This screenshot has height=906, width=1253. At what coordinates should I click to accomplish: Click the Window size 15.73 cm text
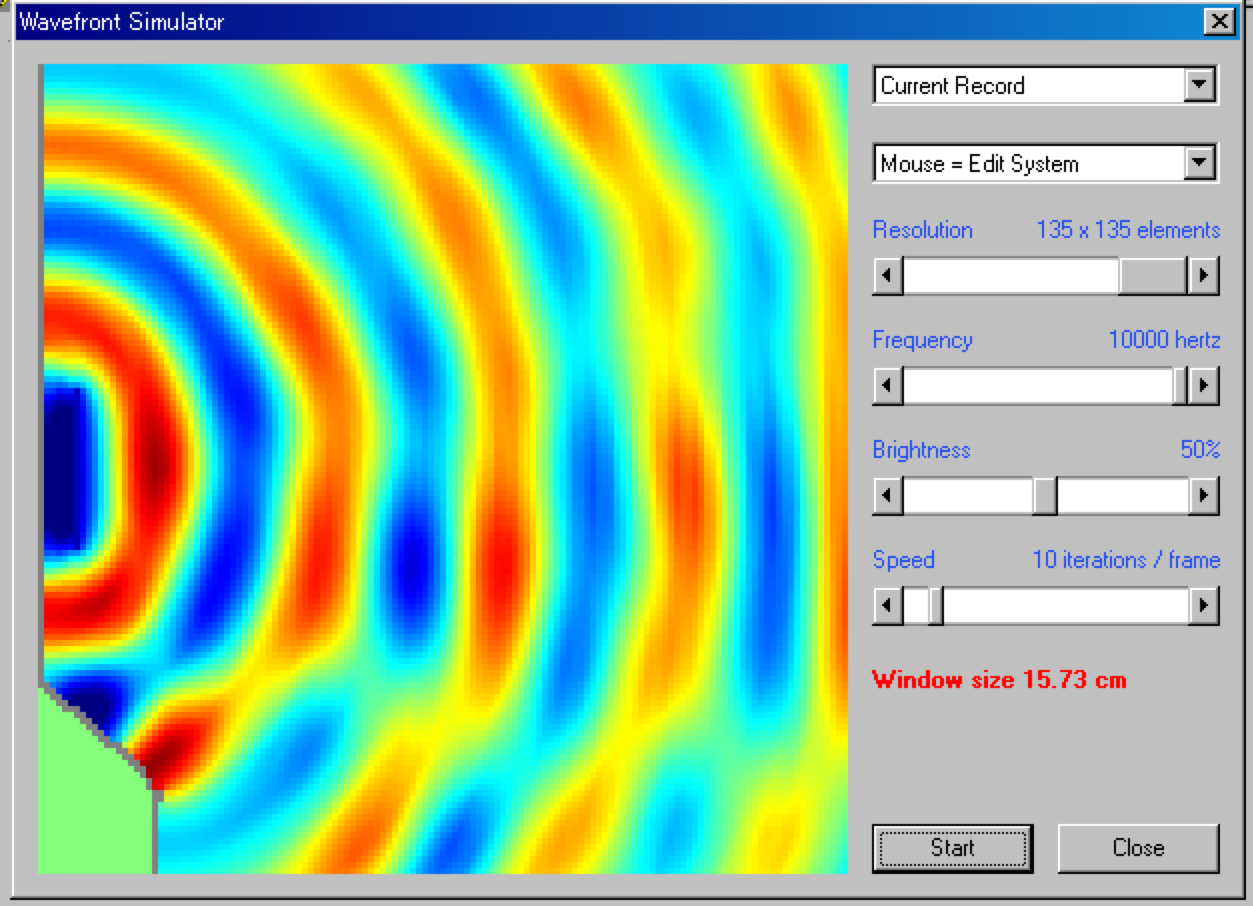pos(999,680)
